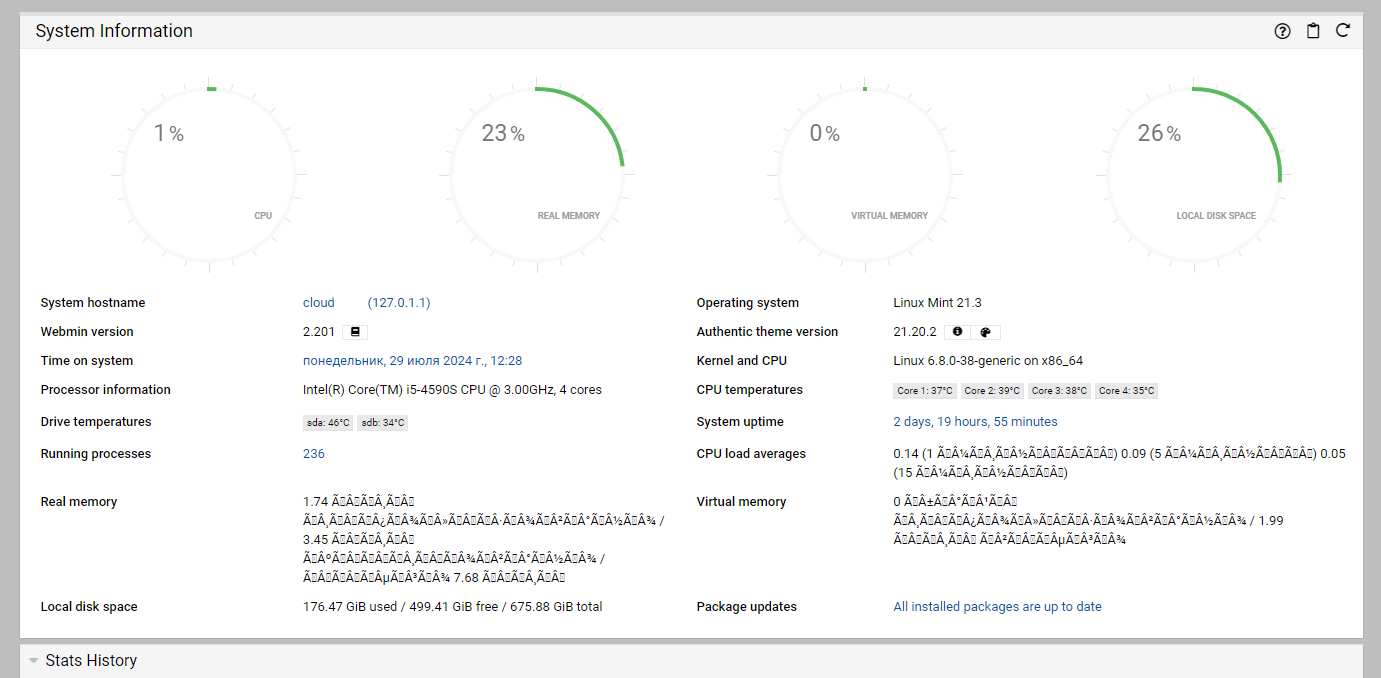Screen dimensions: 1381x678
Task: Click the palette icon beside theme version
Action: click(x=984, y=331)
